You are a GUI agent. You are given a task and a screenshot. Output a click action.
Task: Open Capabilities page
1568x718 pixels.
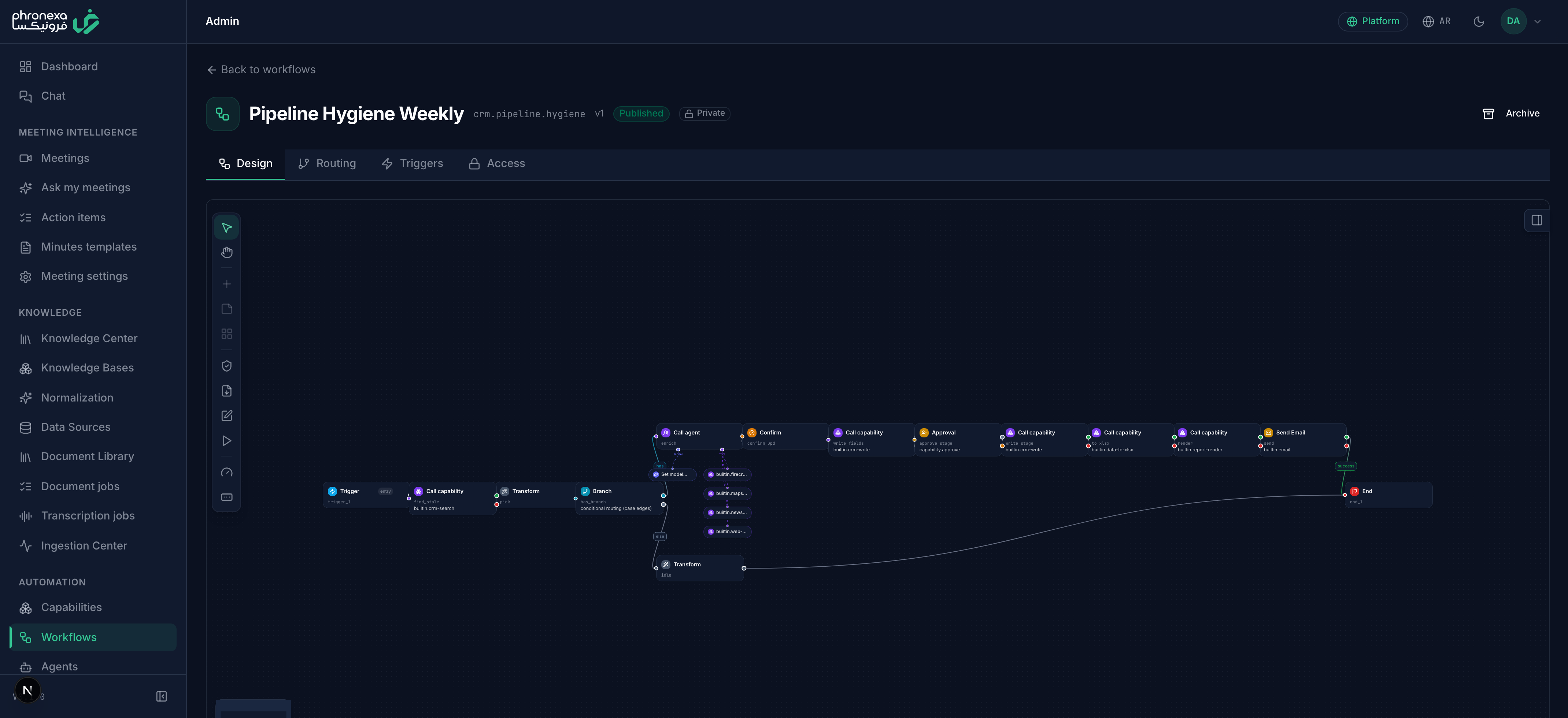[93, 608]
